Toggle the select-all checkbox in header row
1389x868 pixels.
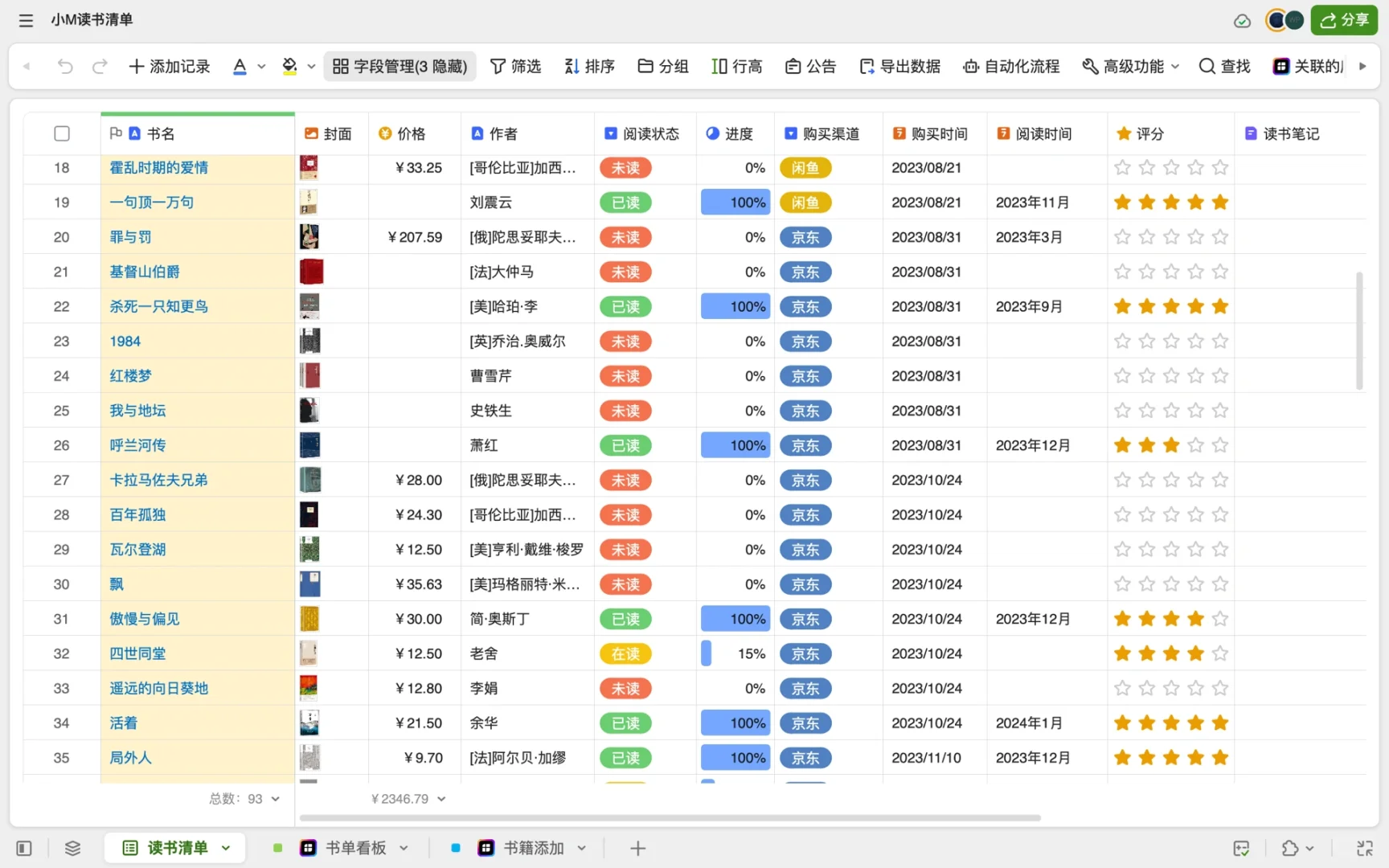coord(62,133)
